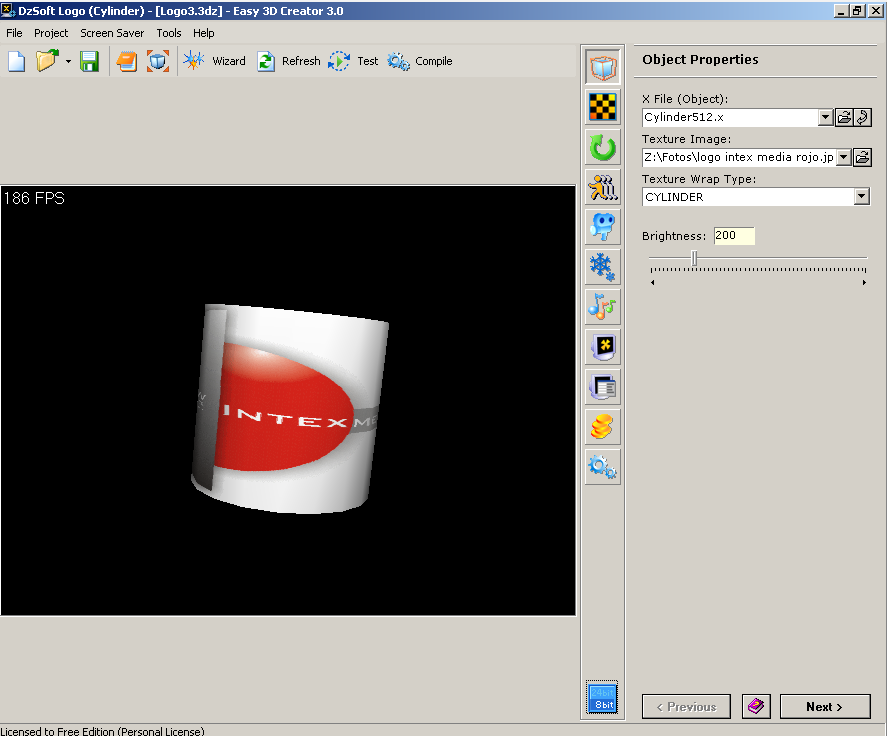Select the gold coins sidebar icon
This screenshot has width=887, height=736.
click(603, 427)
